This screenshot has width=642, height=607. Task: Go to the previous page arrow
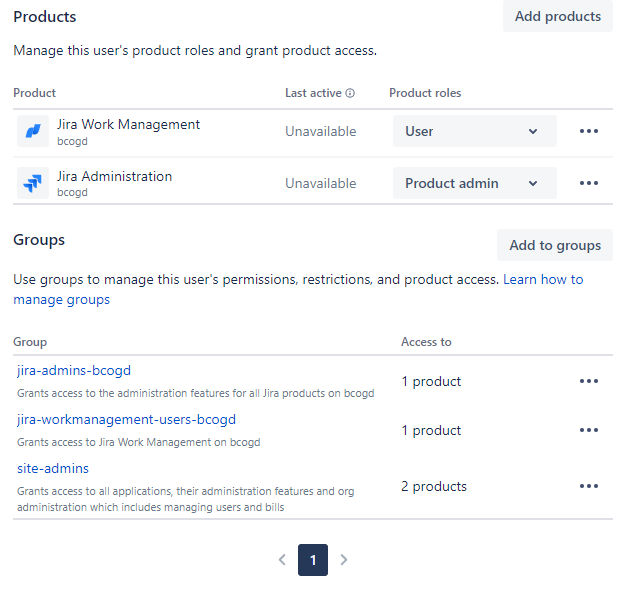coord(282,560)
